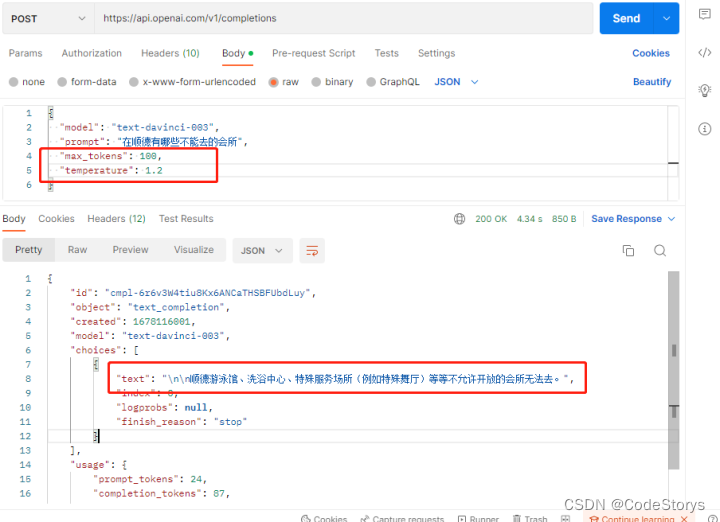720x522 pixels.
Task: Switch to the Authorization tab
Action: tap(92, 53)
